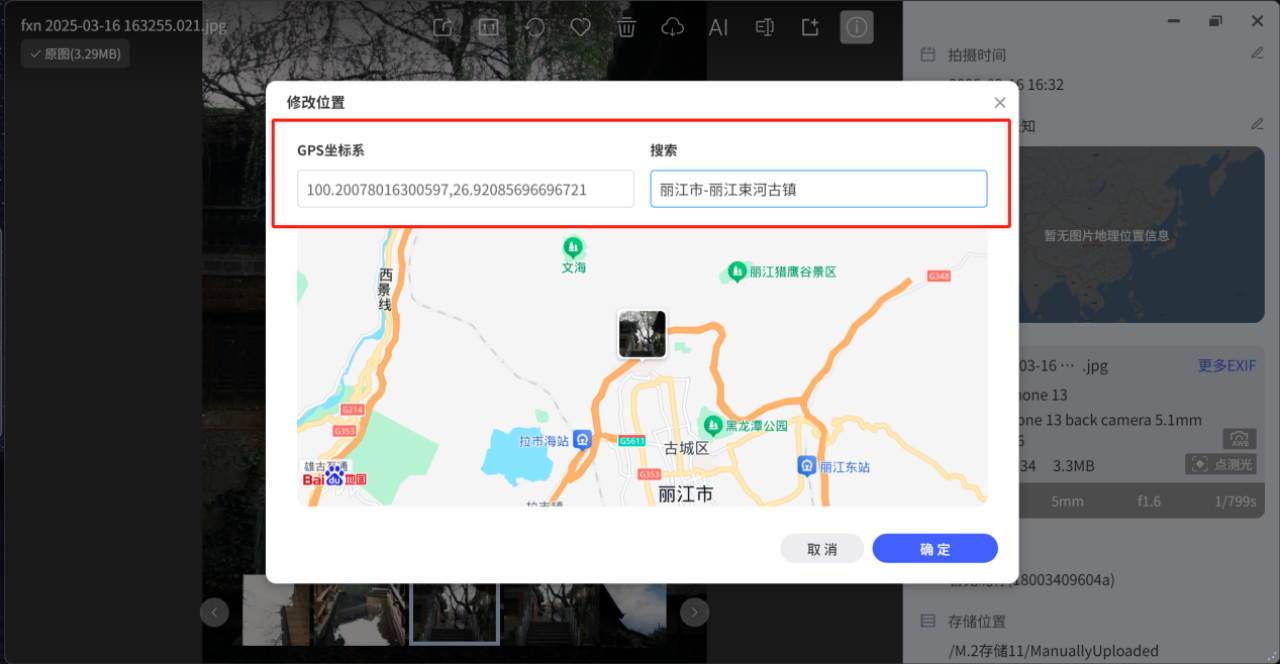Toggle the 原图(3.29MB) original image option
The image size is (1280, 664).
75,54
